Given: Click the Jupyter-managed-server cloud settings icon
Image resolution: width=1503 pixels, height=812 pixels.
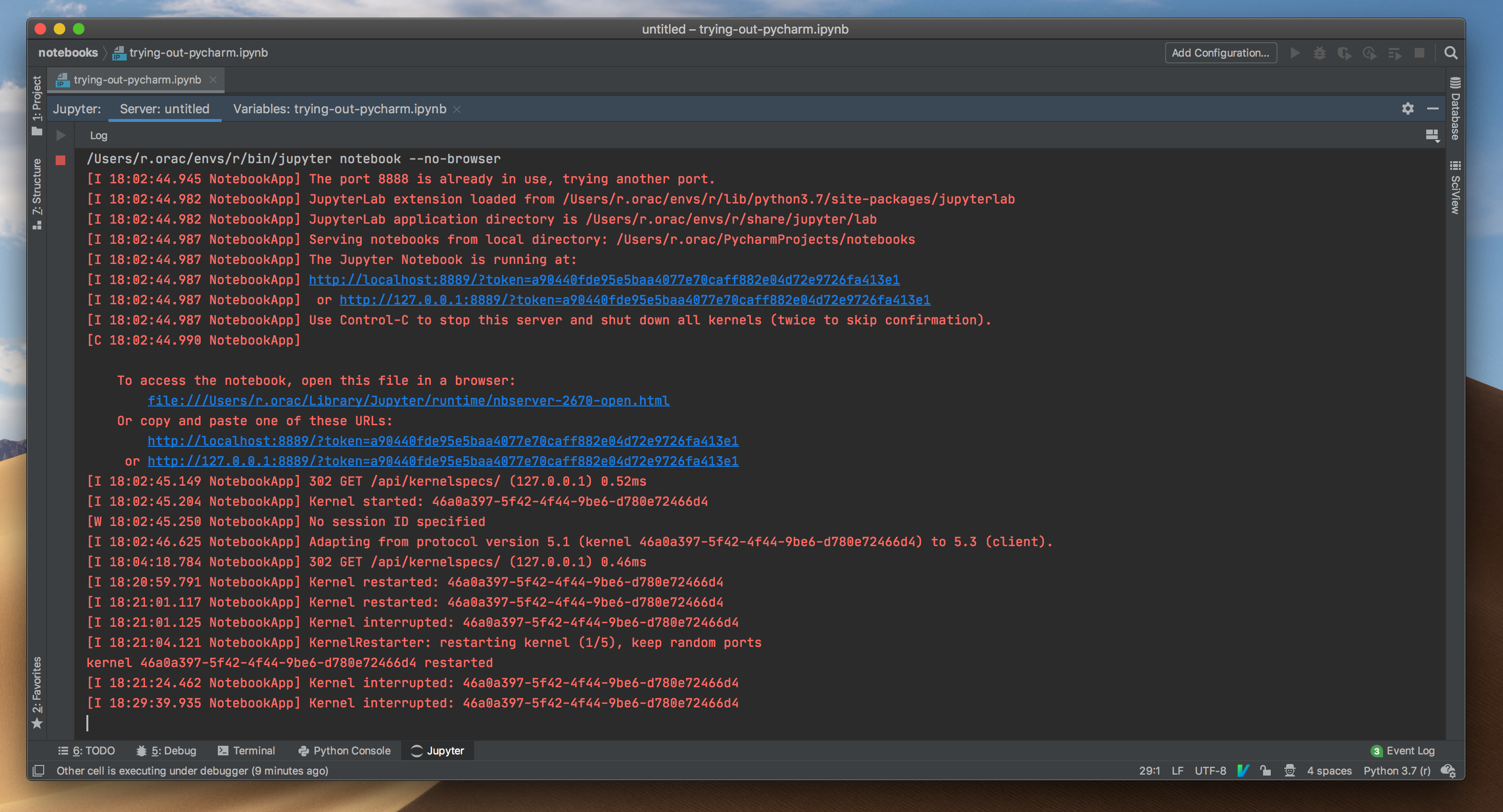Looking at the screenshot, I should [1448, 771].
